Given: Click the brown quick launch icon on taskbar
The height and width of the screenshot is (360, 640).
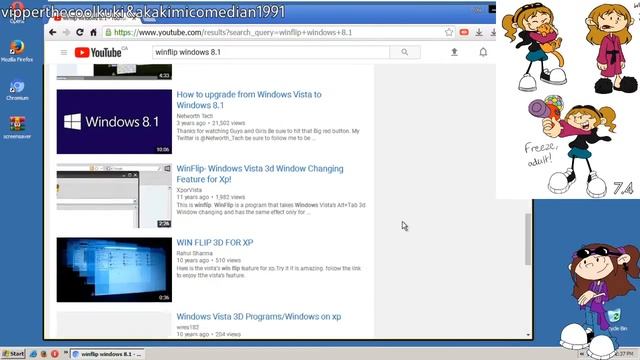Looking at the screenshot, I should tap(44, 354).
